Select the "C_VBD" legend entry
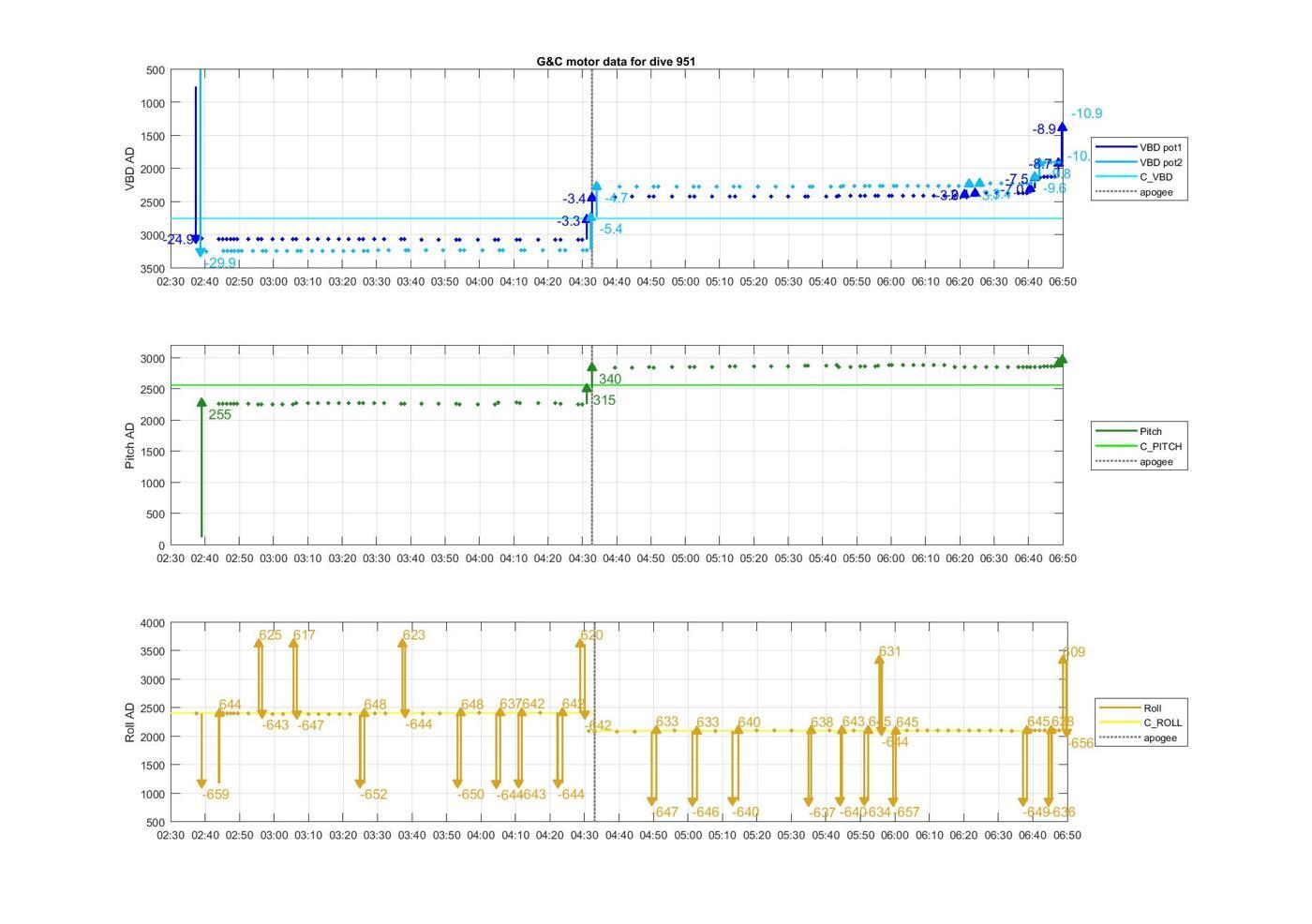 (x=1155, y=177)
